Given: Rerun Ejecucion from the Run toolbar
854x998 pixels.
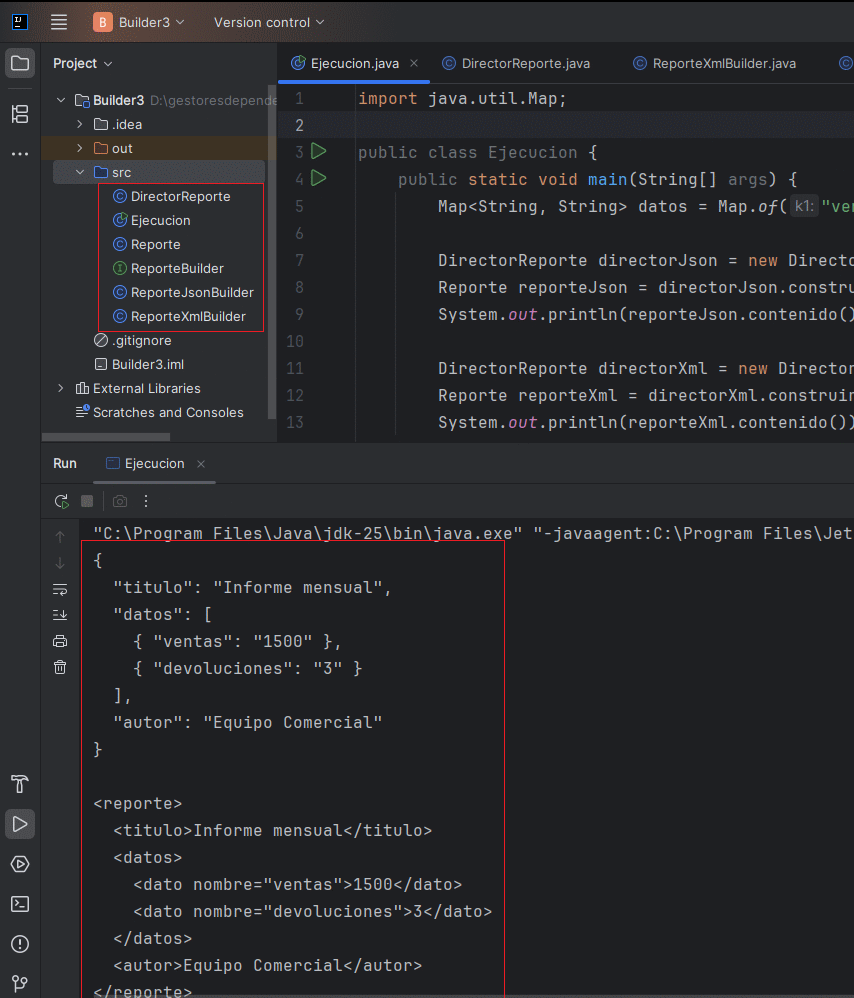Looking at the screenshot, I should tap(61, 501).
